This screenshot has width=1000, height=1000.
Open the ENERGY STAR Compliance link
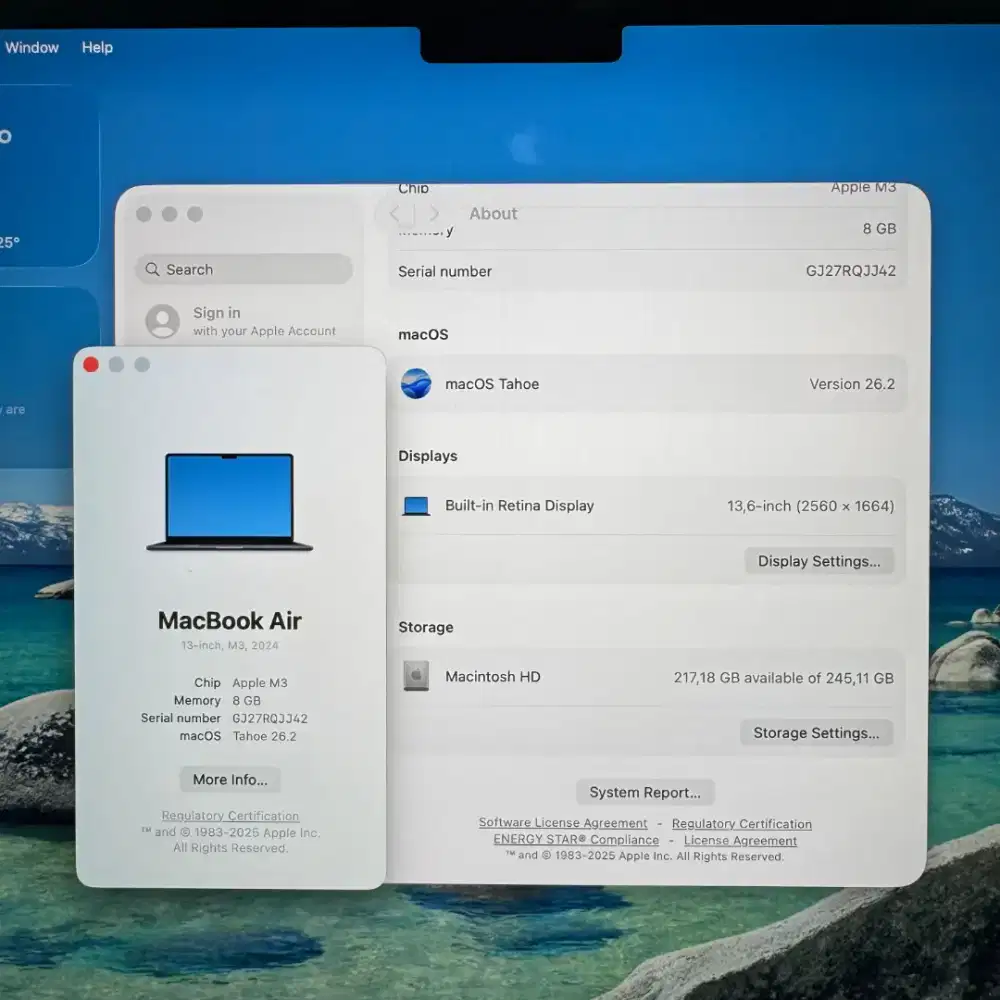575,840
